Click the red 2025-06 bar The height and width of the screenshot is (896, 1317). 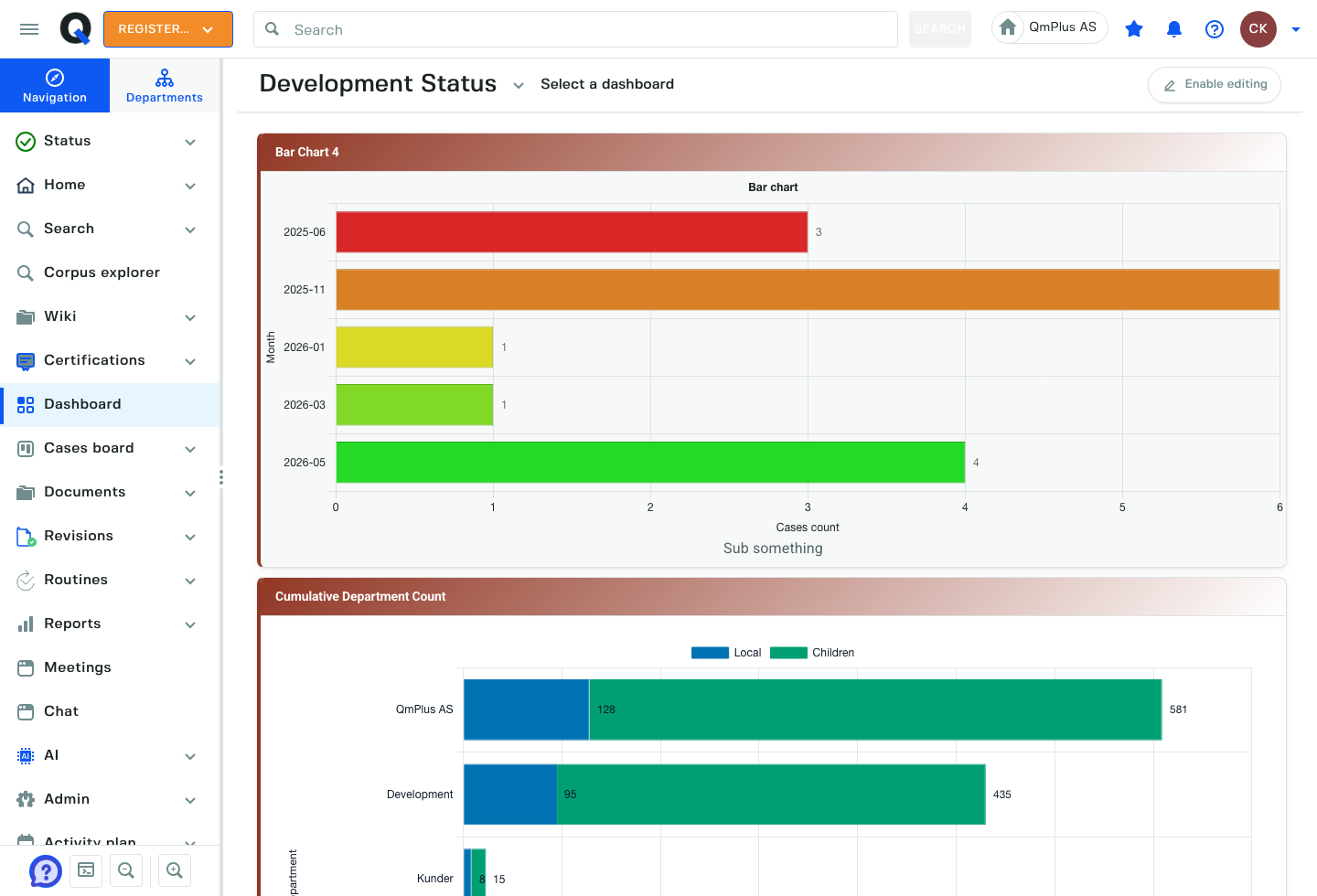pos(572,232)
